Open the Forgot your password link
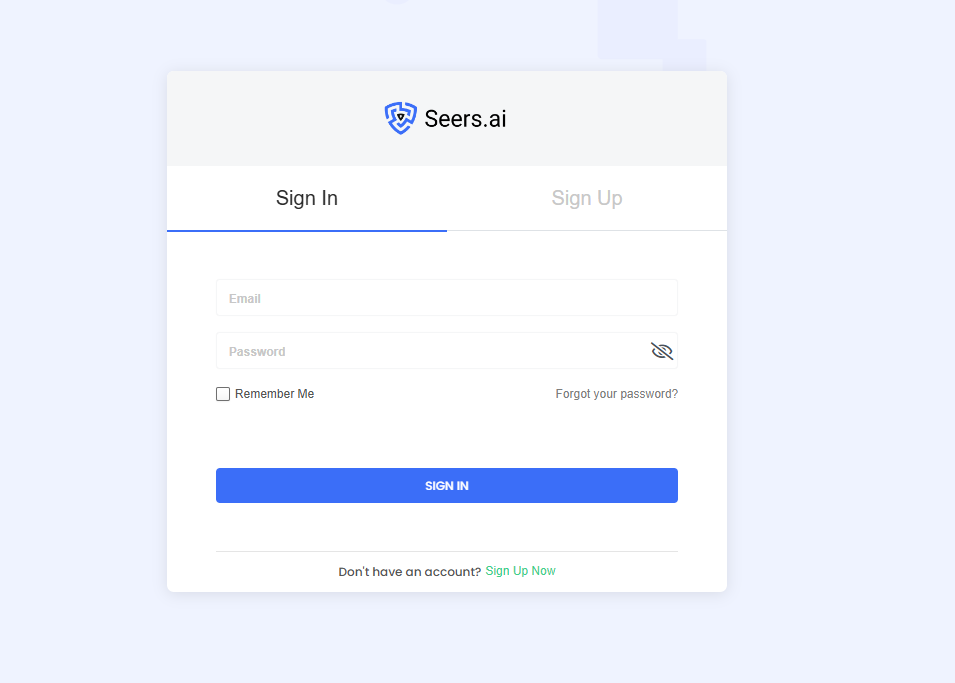Viewport: 955px width, 683px height. 616,394
